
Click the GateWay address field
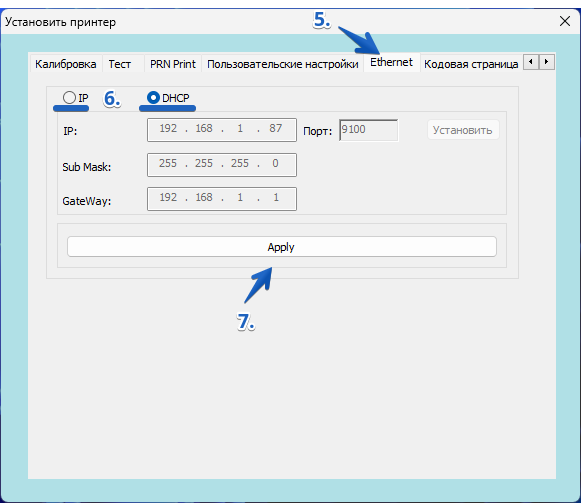click(222, 199)
